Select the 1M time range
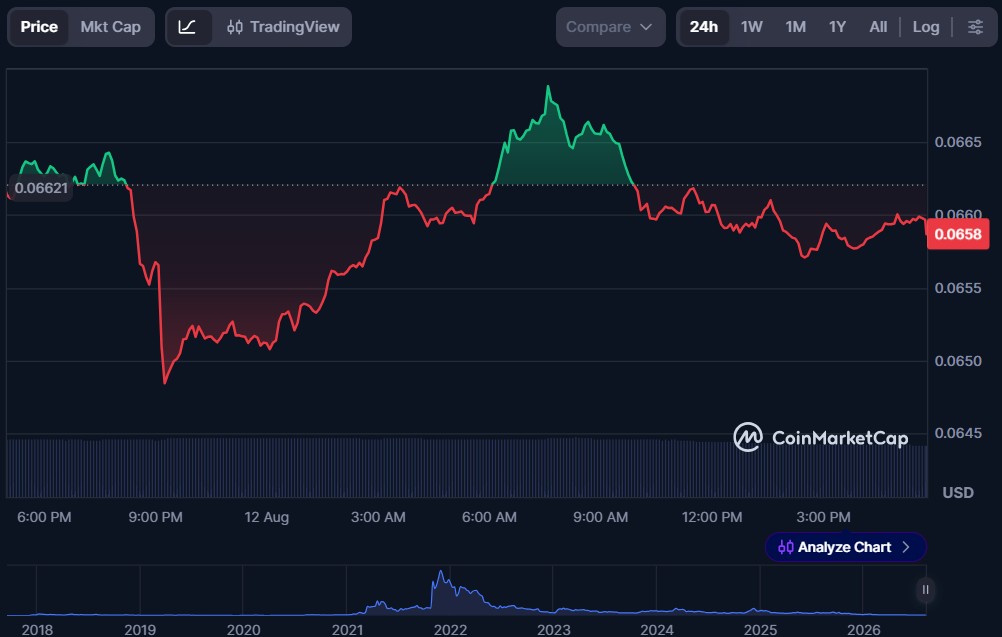This screenshot has width=1002, height=637. click(796, 27)
